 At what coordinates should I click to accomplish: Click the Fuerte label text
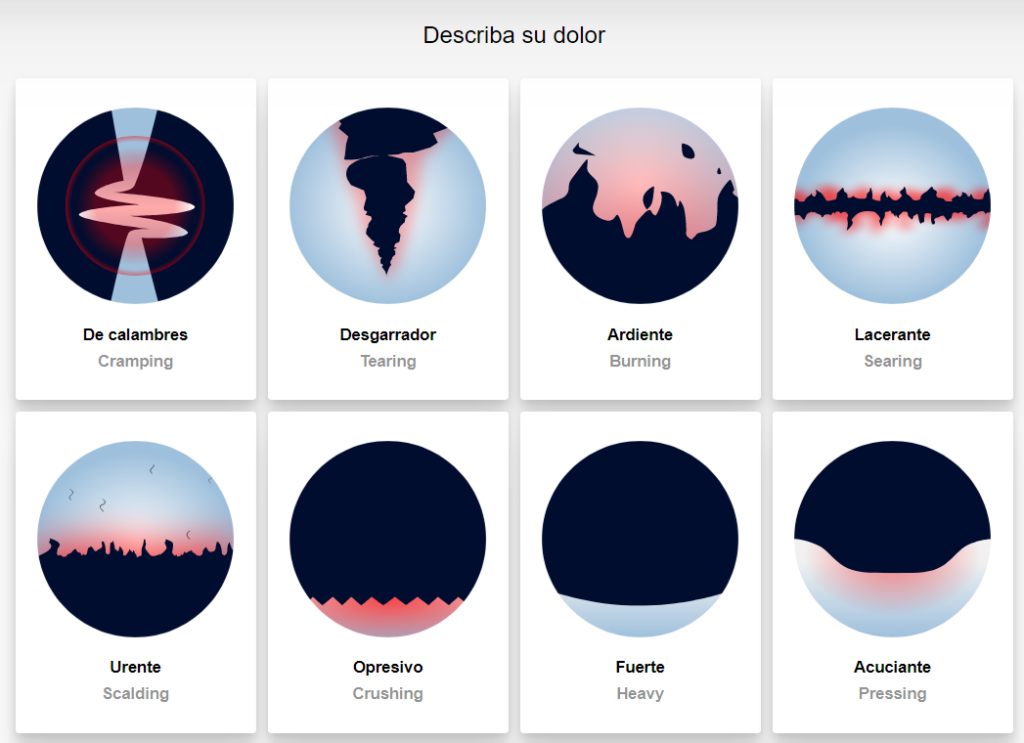coord(640,667)
